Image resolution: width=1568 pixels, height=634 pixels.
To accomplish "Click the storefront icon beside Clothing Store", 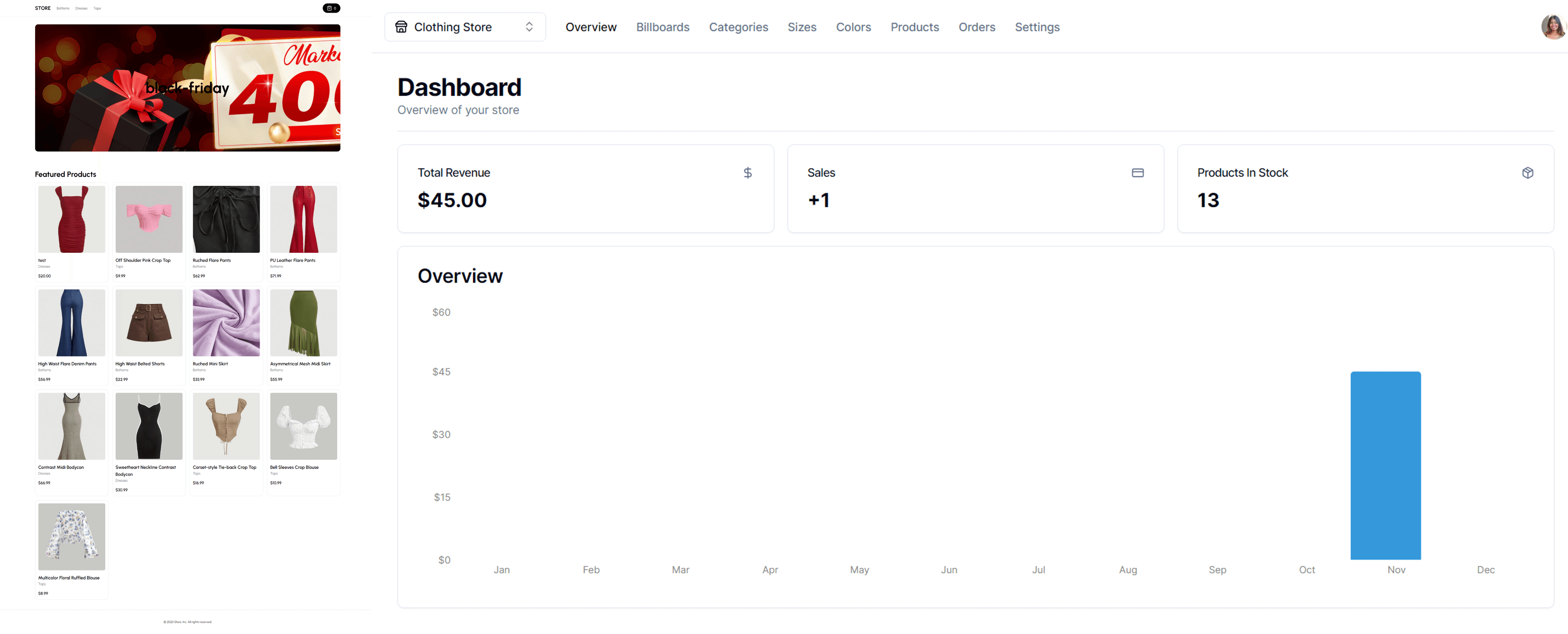I will click(401, 27).
